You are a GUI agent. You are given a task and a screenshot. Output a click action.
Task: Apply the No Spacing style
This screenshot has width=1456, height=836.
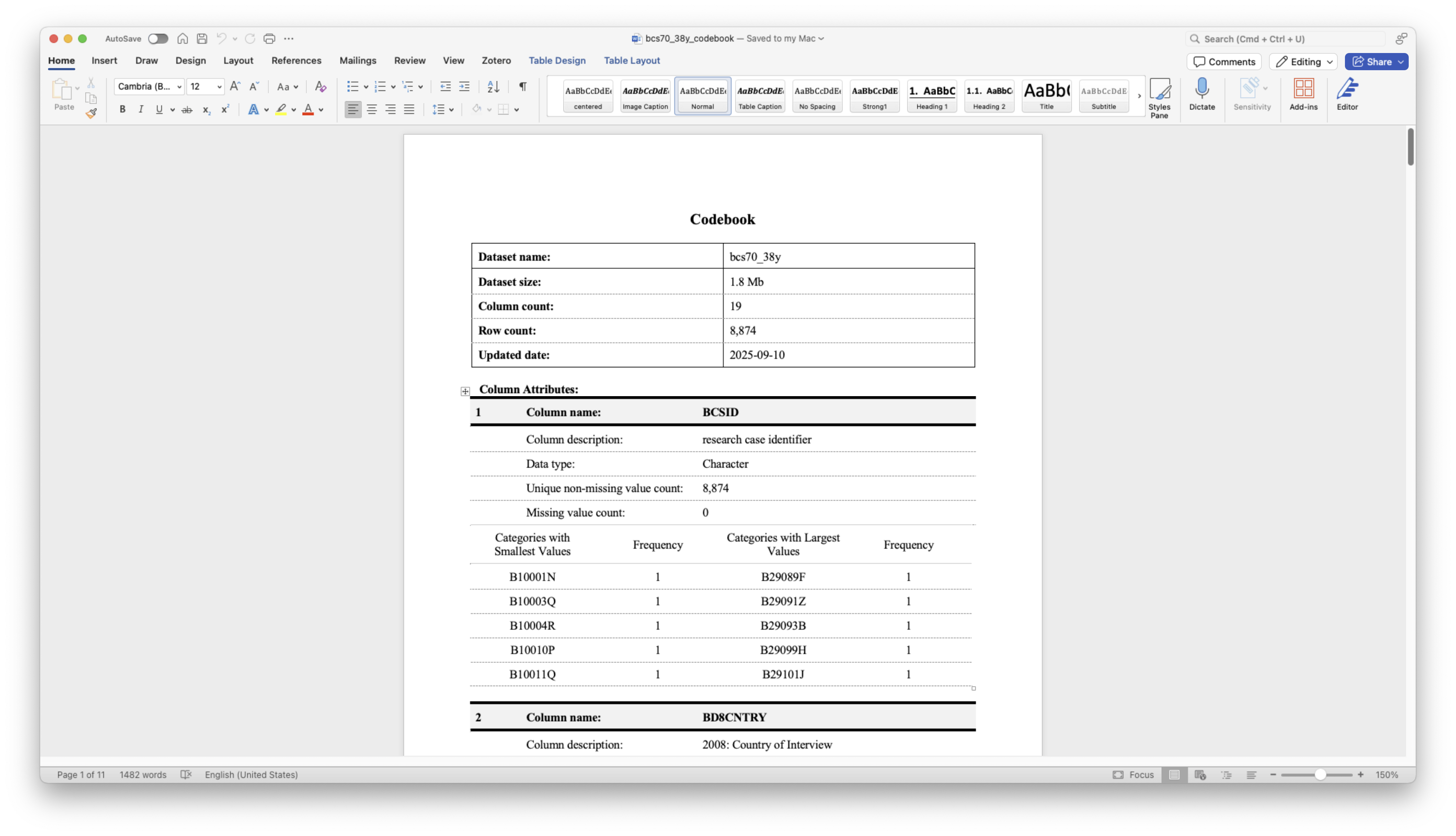817,96
